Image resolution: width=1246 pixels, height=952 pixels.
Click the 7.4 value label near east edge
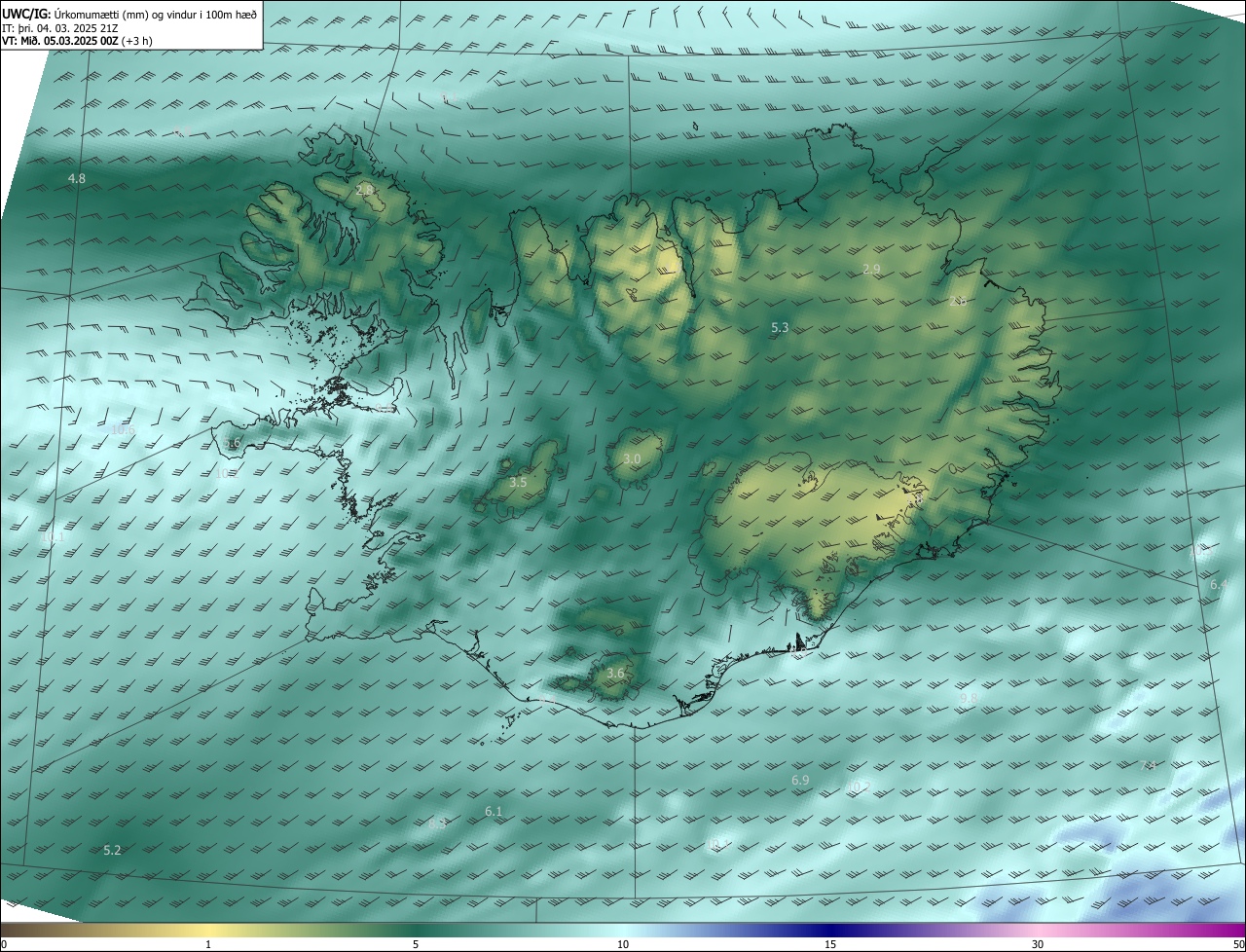pyautogui.click(x=1149, y=765)
